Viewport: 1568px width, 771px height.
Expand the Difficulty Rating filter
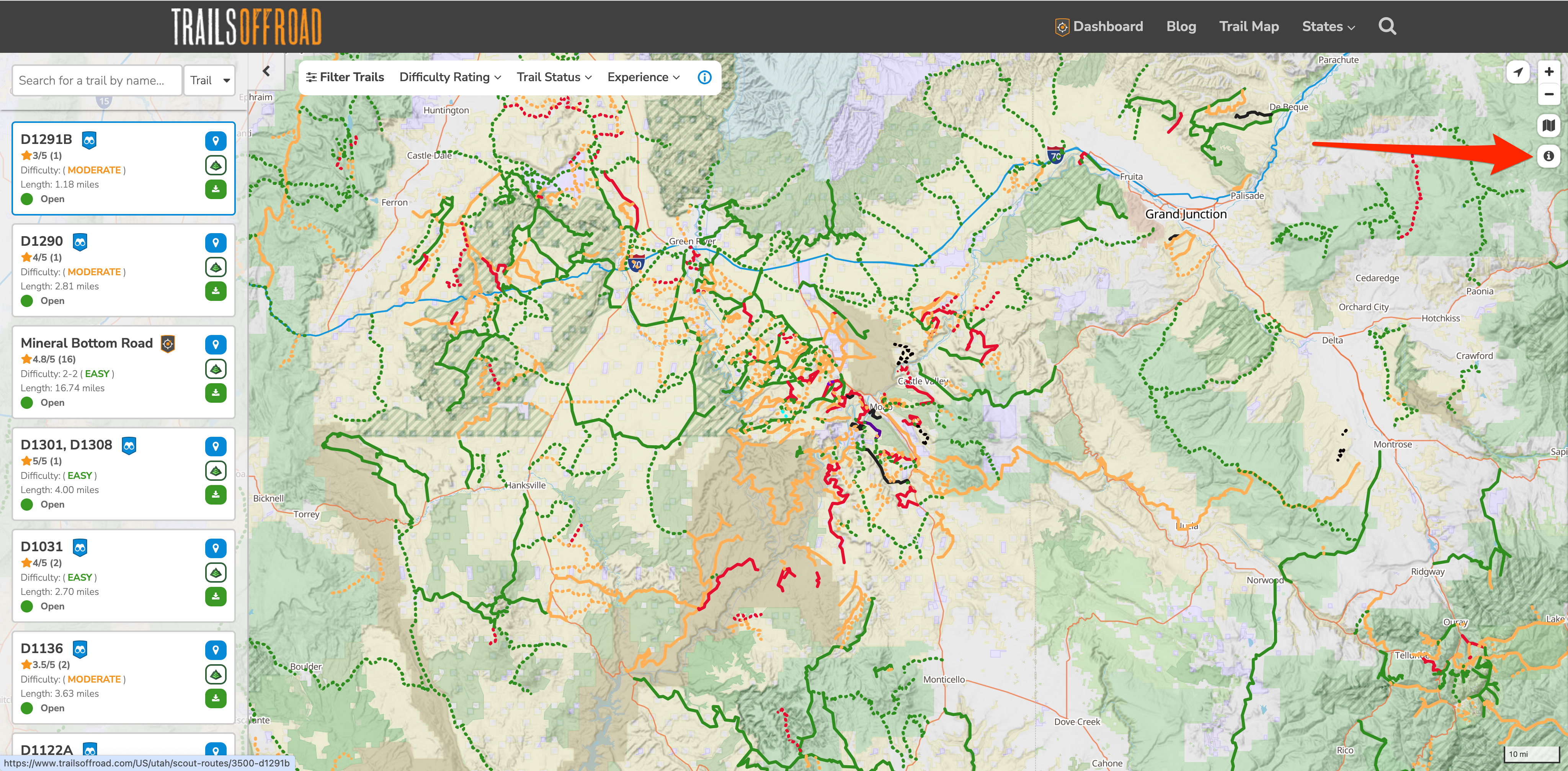coord(450,77)
